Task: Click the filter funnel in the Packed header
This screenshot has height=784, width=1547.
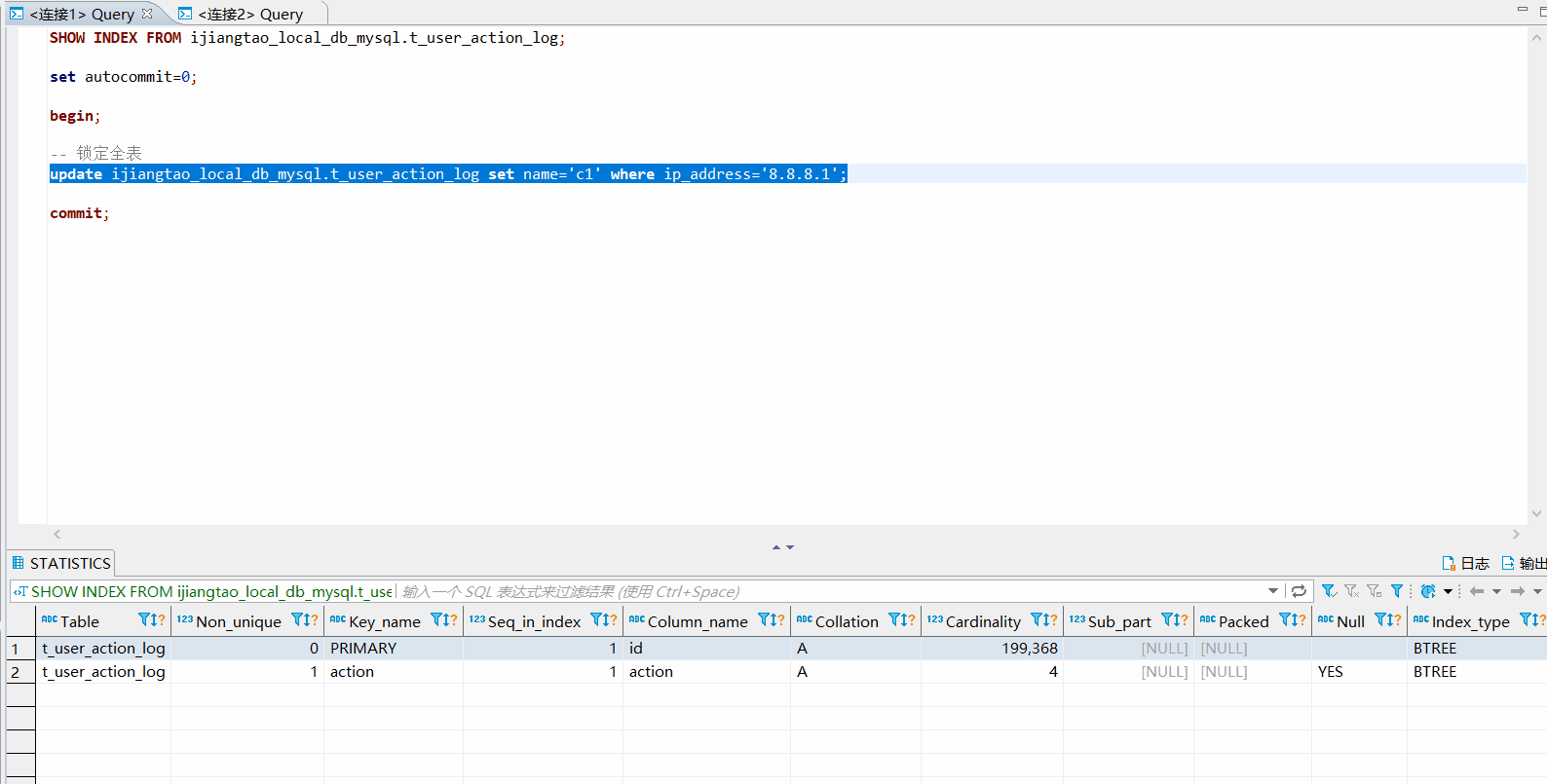Action: tap(1286, 620)
